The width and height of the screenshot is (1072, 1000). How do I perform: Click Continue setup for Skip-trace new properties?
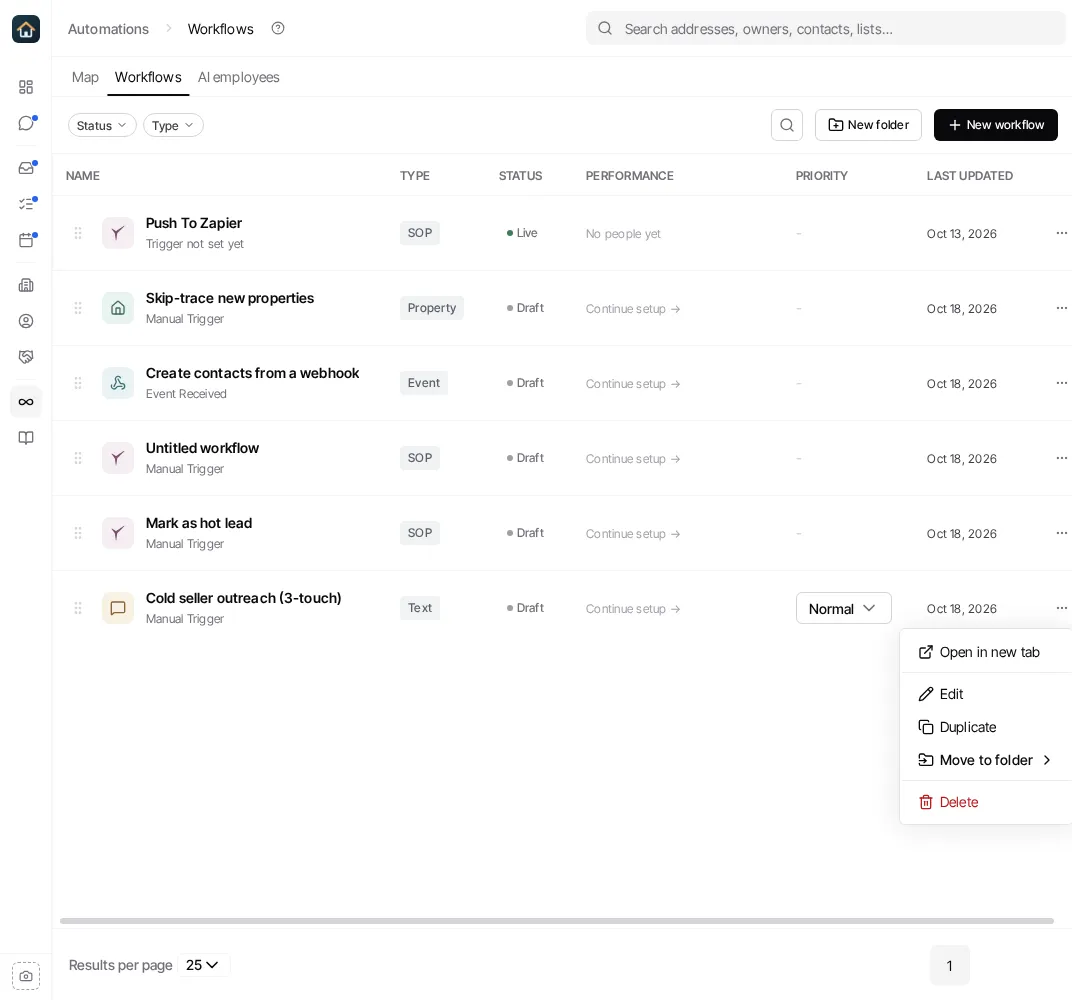coord(632,309)
